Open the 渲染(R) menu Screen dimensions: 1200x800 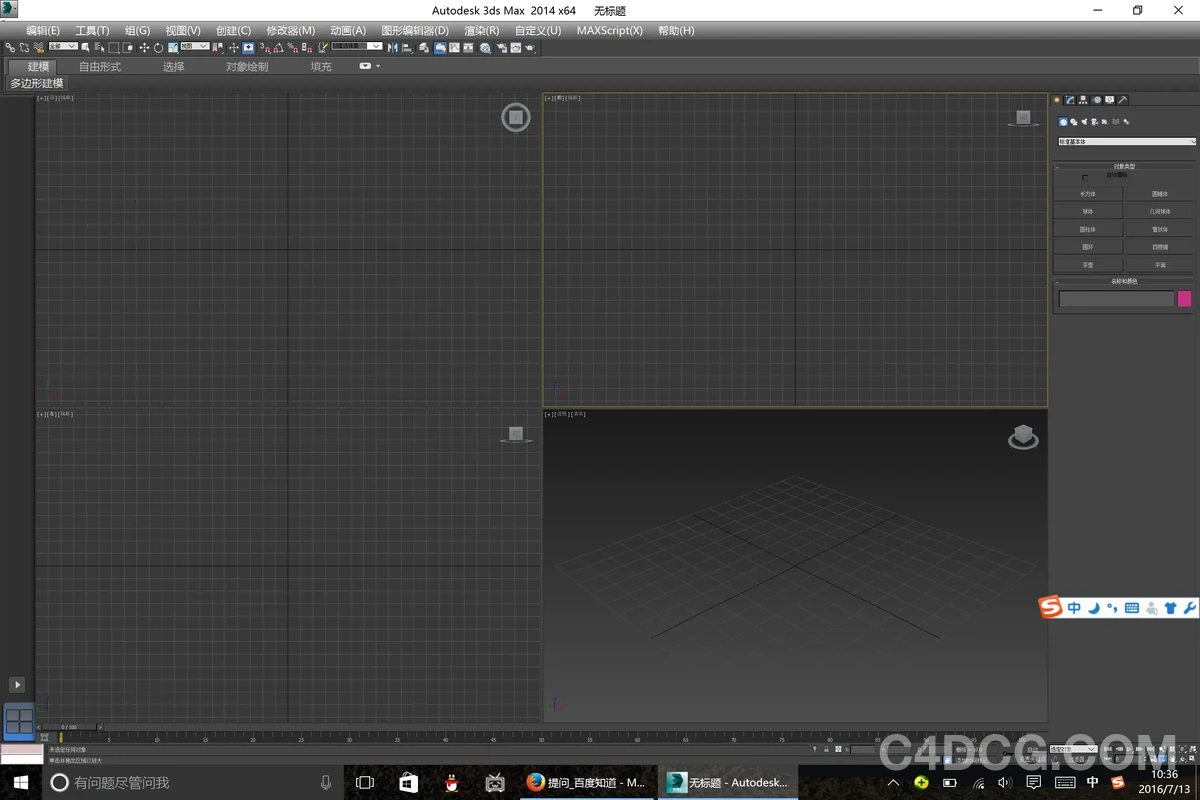click(x=480, y=31)
